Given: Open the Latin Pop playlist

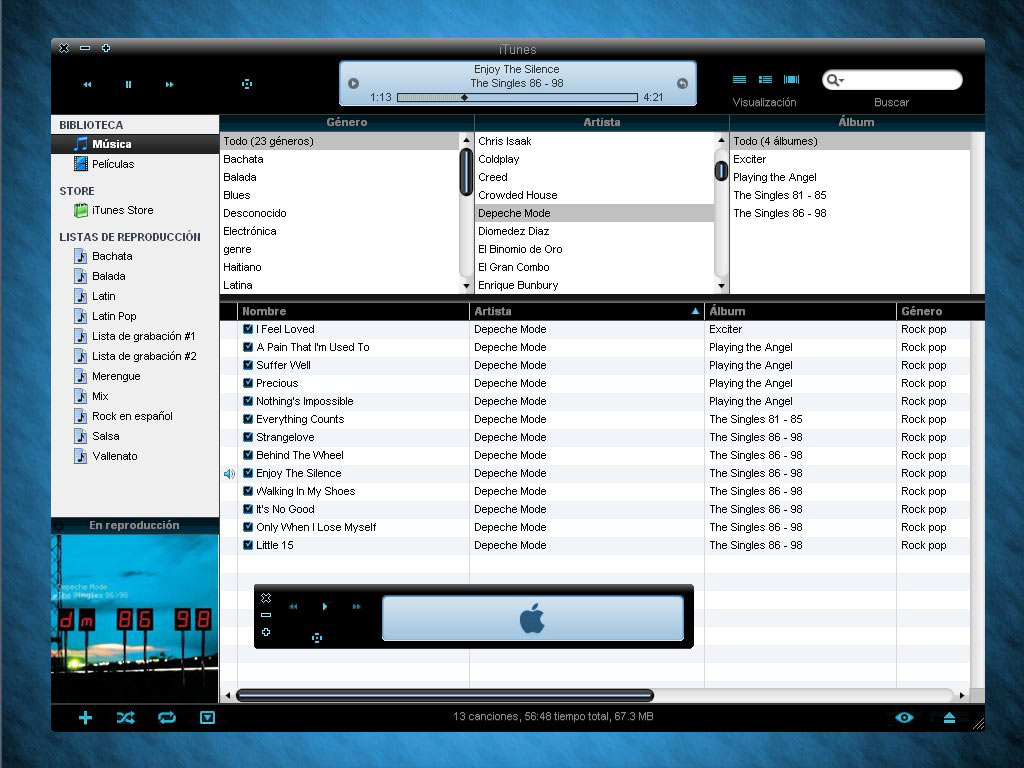Looking at the screenshot, I should pyautogui.click(x=135, y=316).
